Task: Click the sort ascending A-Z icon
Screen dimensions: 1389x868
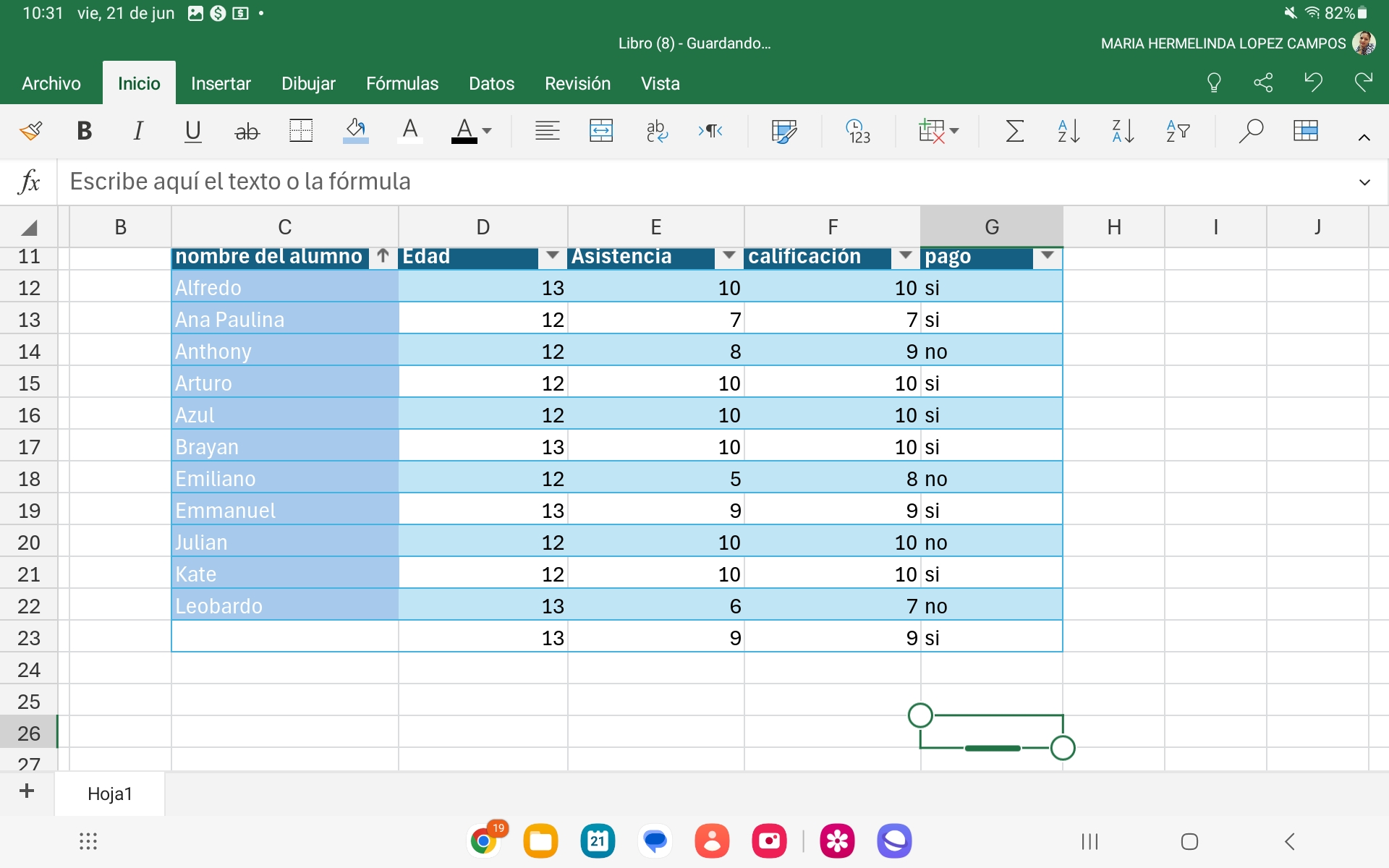Action: coord(1069,131)
